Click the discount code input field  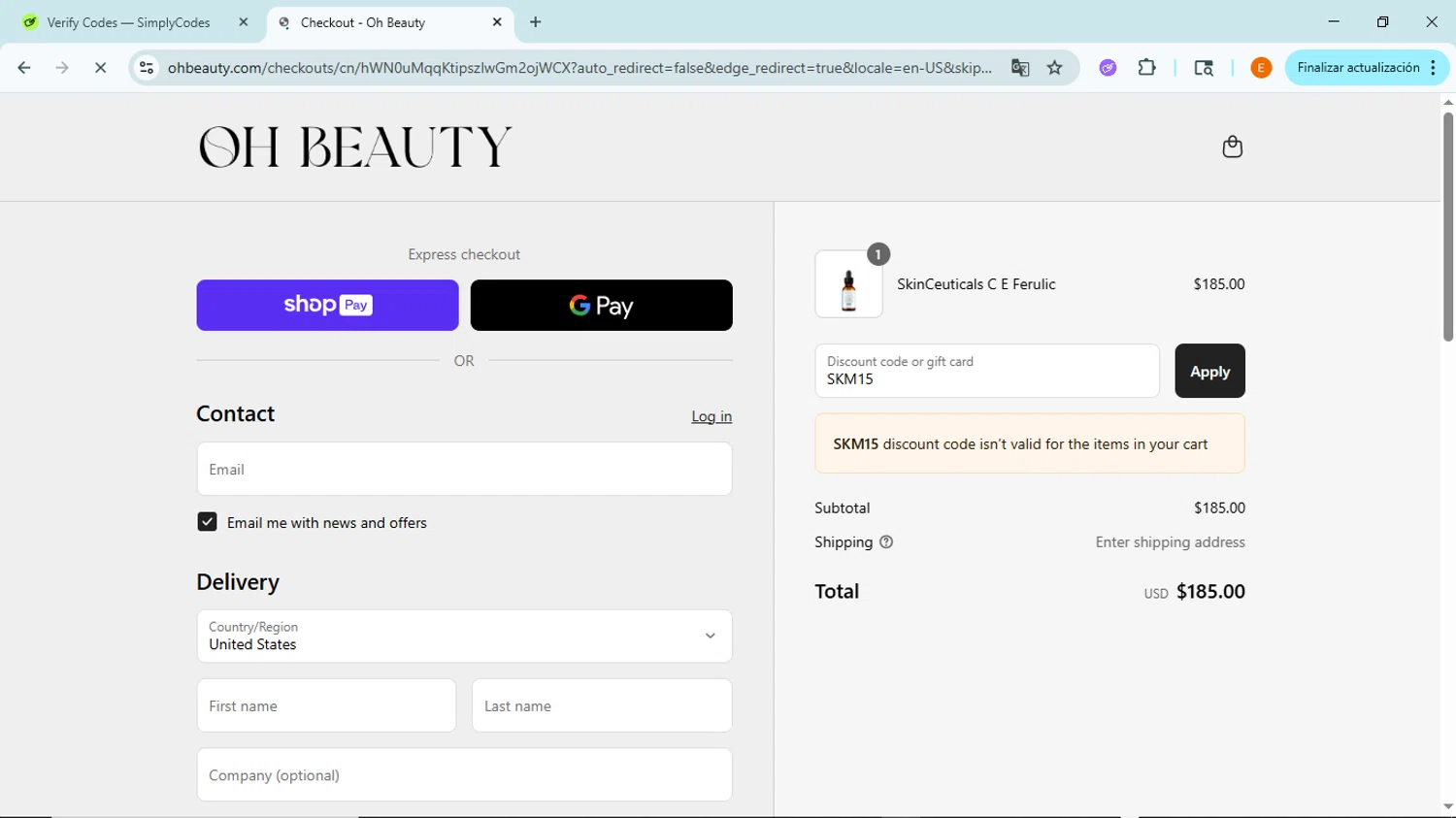click(x=987, y=371)
